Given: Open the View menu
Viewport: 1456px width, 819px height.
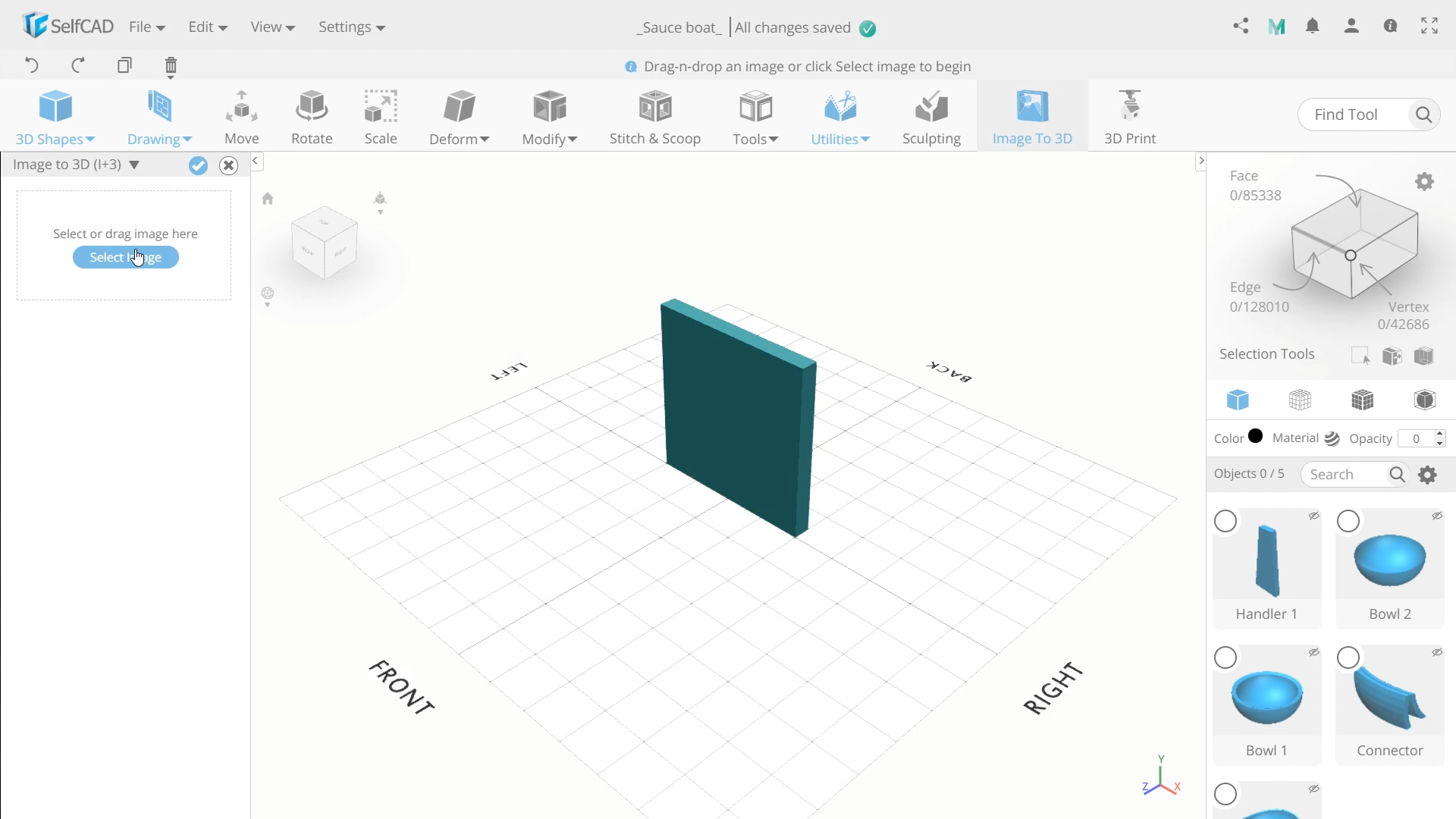Looking at the screenshot, I should [272, 27].
